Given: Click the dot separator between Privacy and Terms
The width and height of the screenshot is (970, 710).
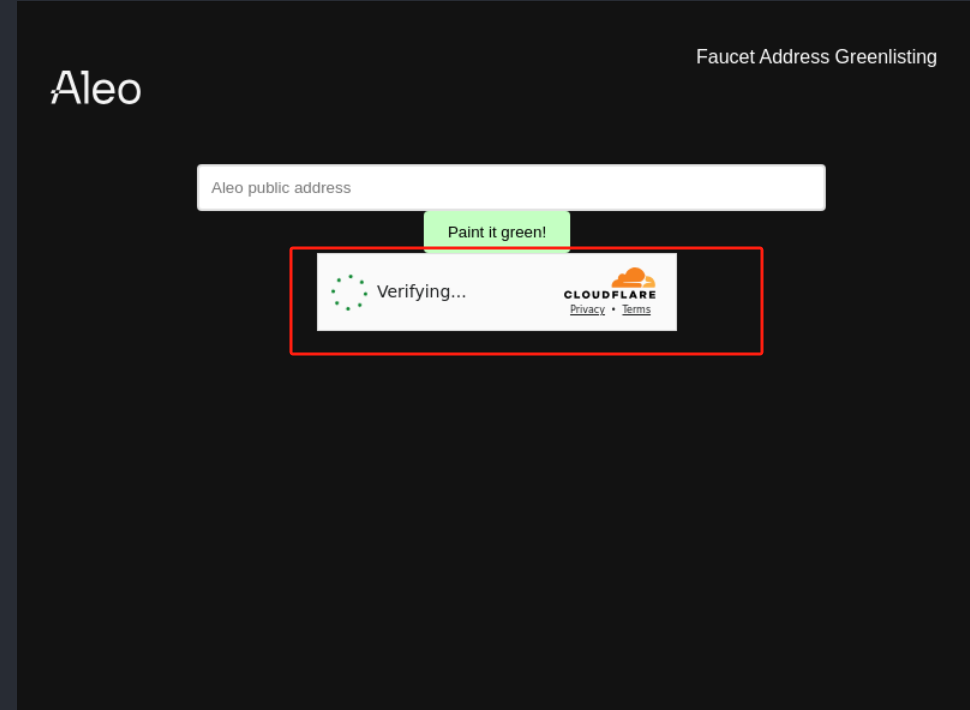Looking at the screenshot, I should click(613, 310).
